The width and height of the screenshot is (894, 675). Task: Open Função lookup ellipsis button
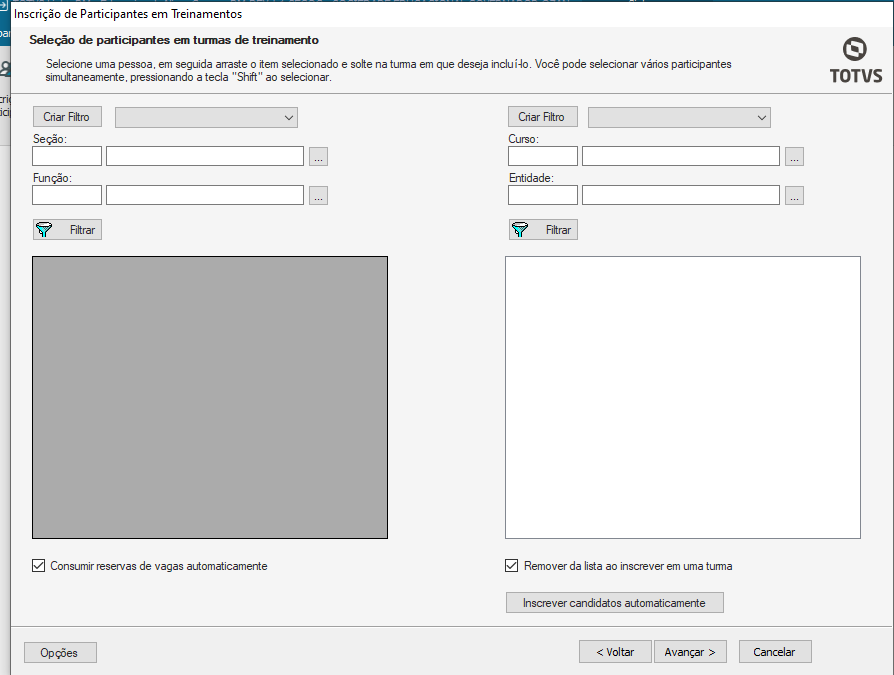(x=318, y=196)
